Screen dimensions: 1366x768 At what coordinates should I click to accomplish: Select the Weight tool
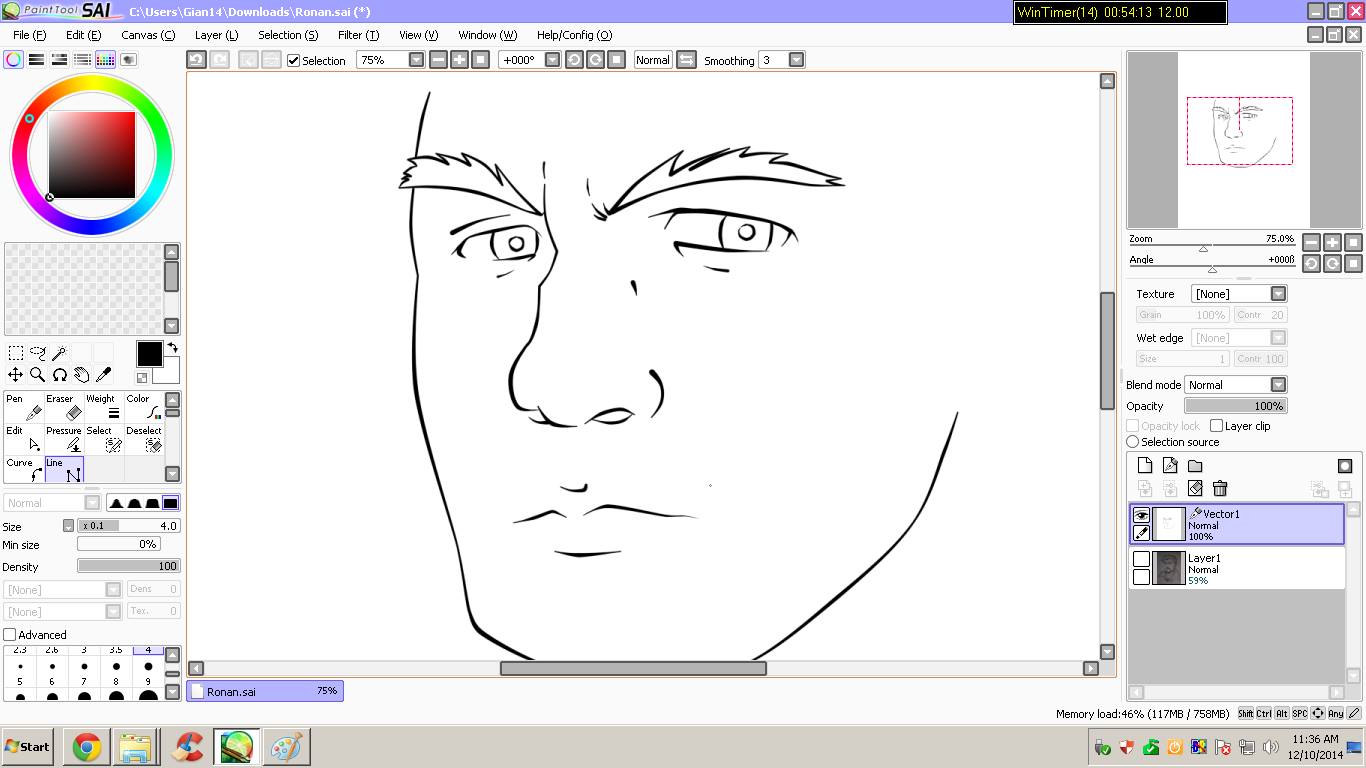[x=104, y=407]
